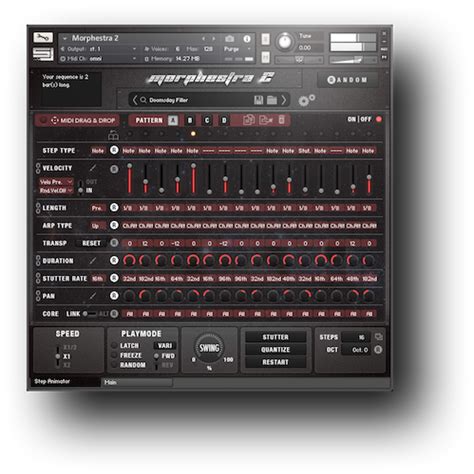Click the RESTART button
Screen dimensions: 474x474
275,362
